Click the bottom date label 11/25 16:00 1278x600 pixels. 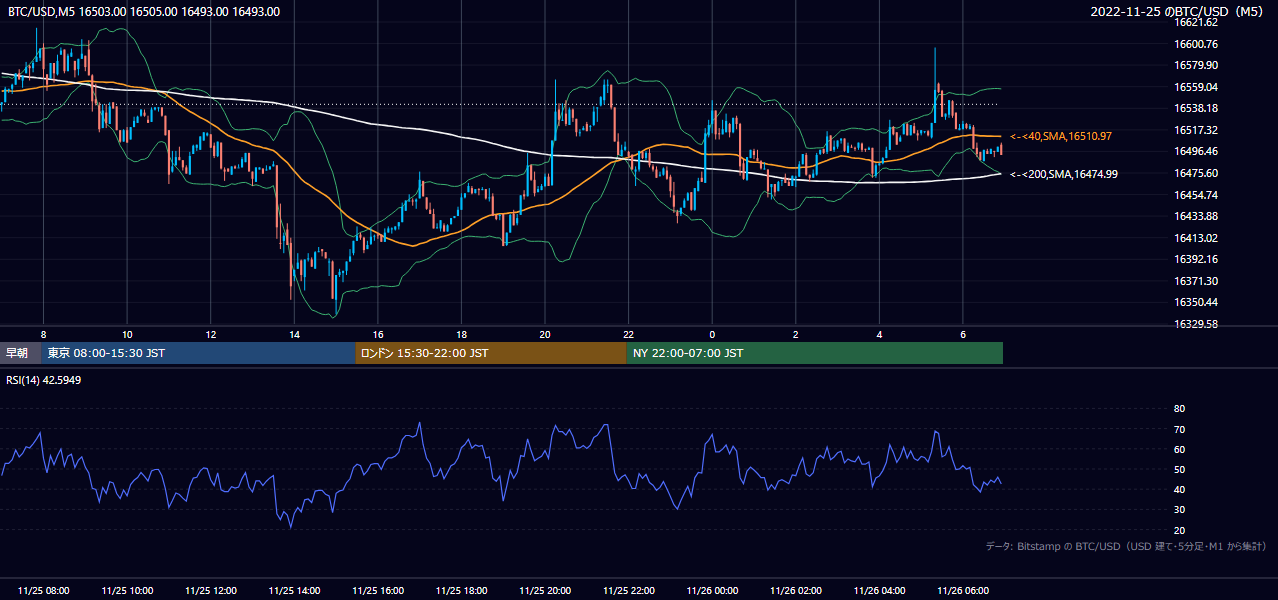(377, 591)
